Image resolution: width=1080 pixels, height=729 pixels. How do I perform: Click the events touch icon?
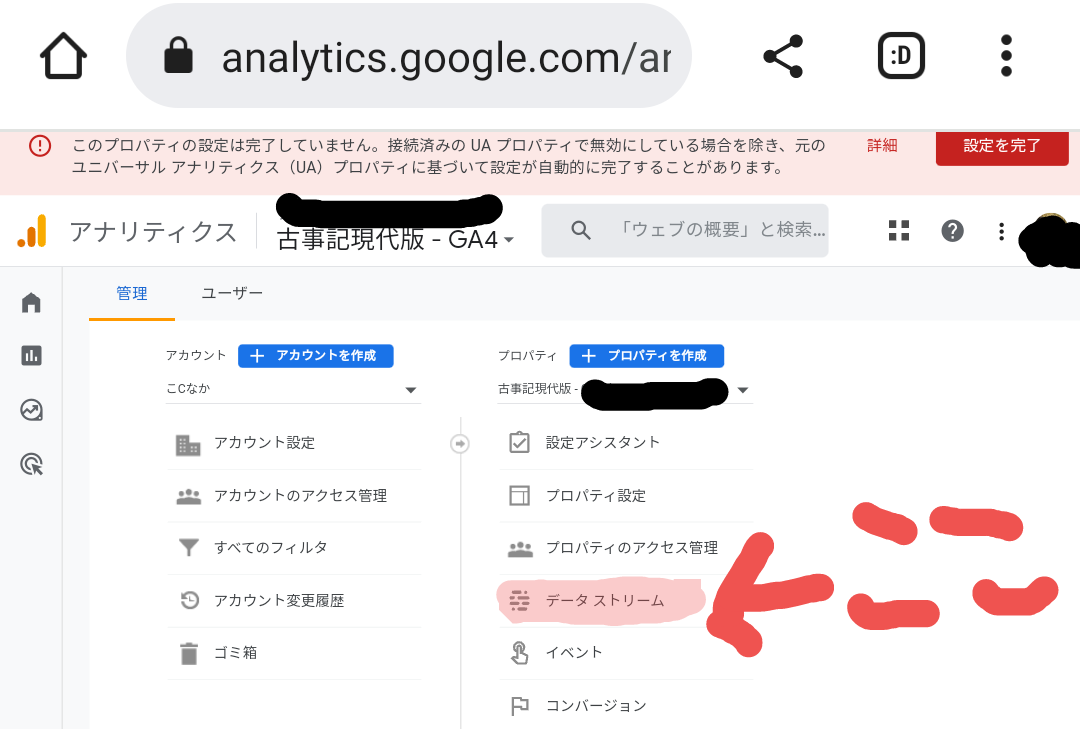click(520, 653)
